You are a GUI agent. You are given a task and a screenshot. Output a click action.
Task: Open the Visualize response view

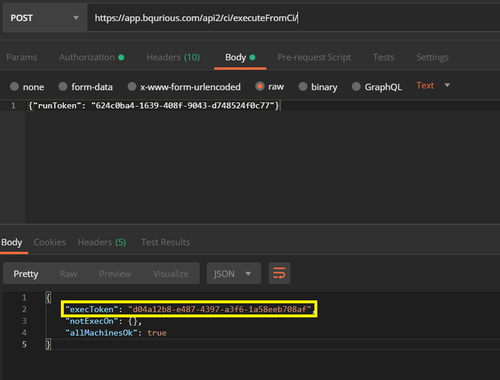[x=171, y=274]
